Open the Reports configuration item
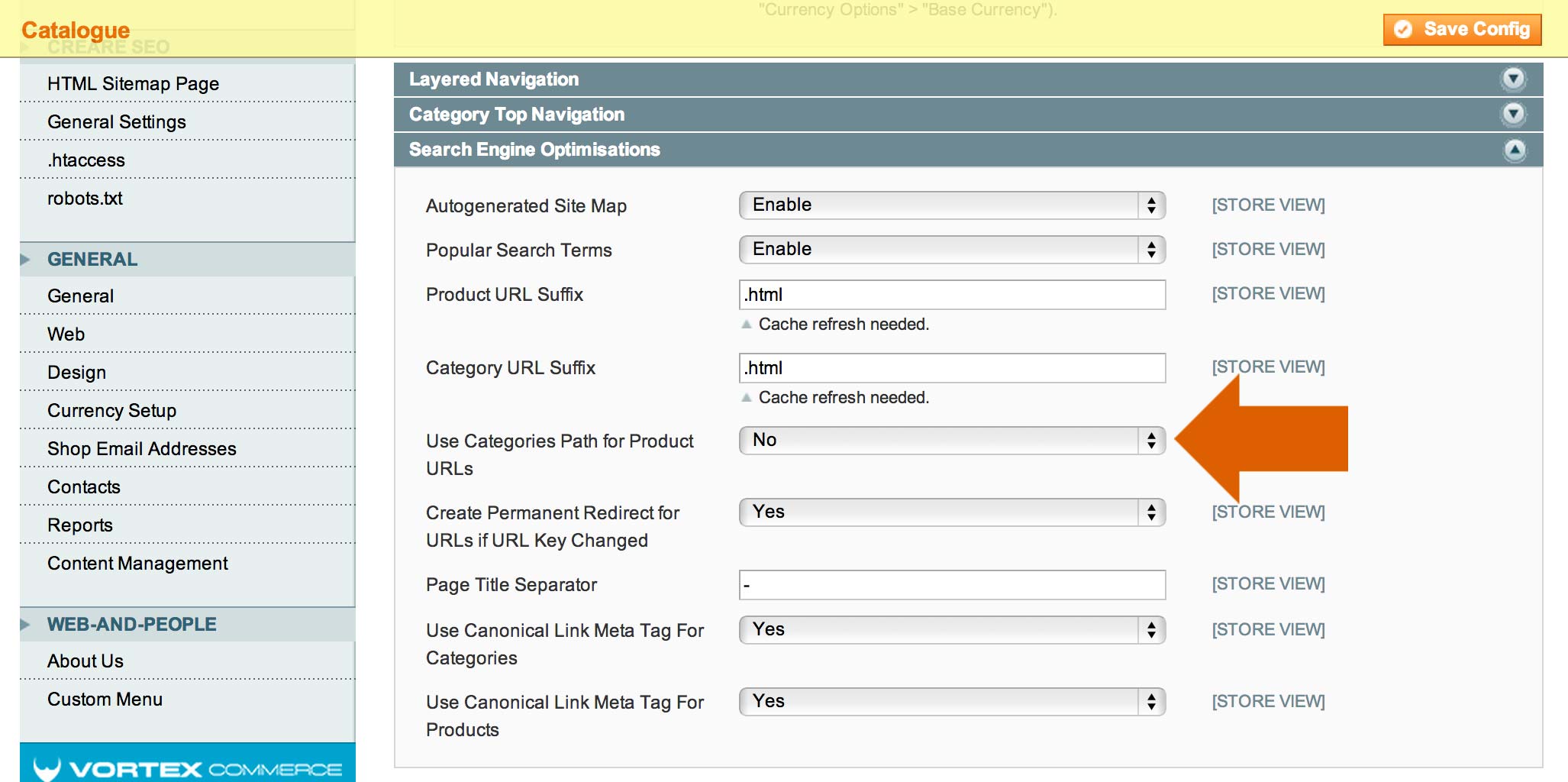 pos(188,525)
